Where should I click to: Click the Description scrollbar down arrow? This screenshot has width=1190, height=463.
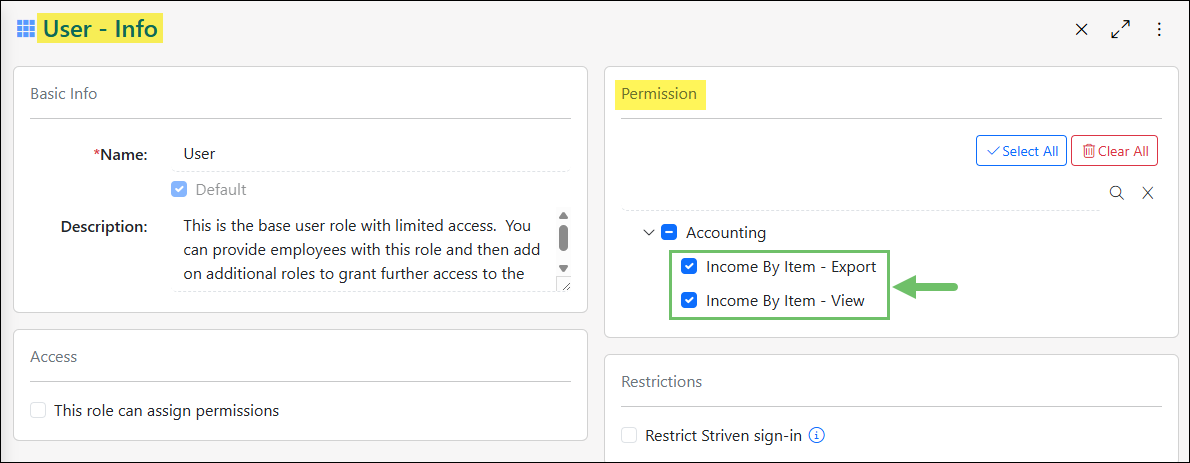click(x=563, y=268)
